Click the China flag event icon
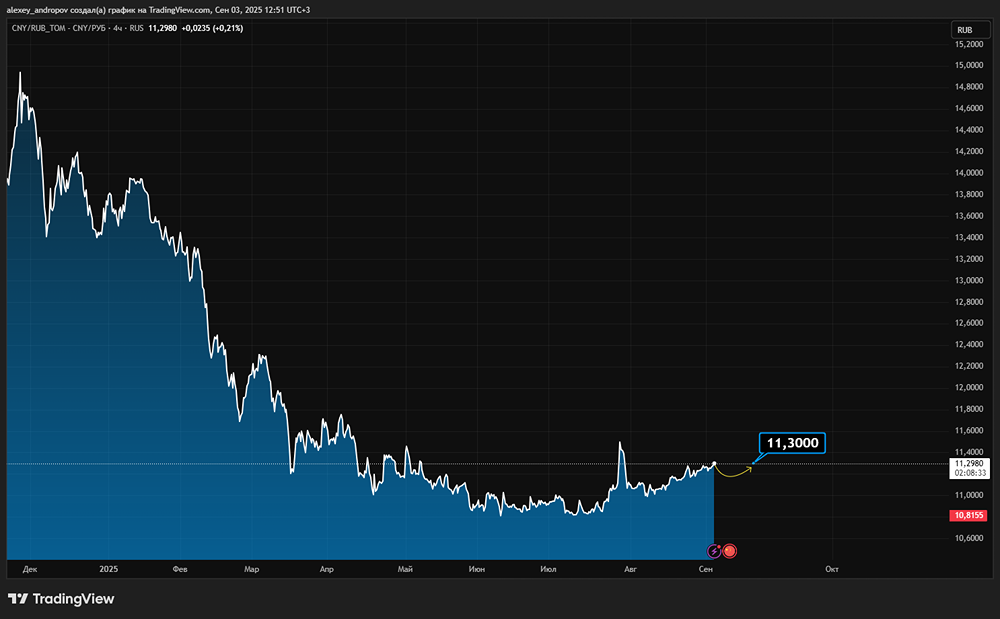The image size is (1000, 619). pos(730,551)
